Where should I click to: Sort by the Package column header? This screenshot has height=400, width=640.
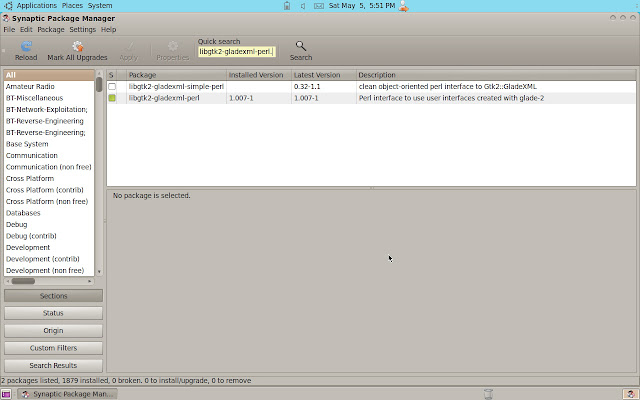point(176,75)
